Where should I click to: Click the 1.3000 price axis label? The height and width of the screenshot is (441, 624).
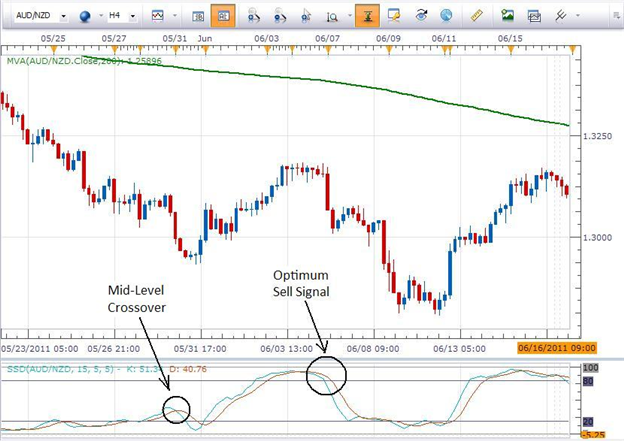click(x=597, y=238)
